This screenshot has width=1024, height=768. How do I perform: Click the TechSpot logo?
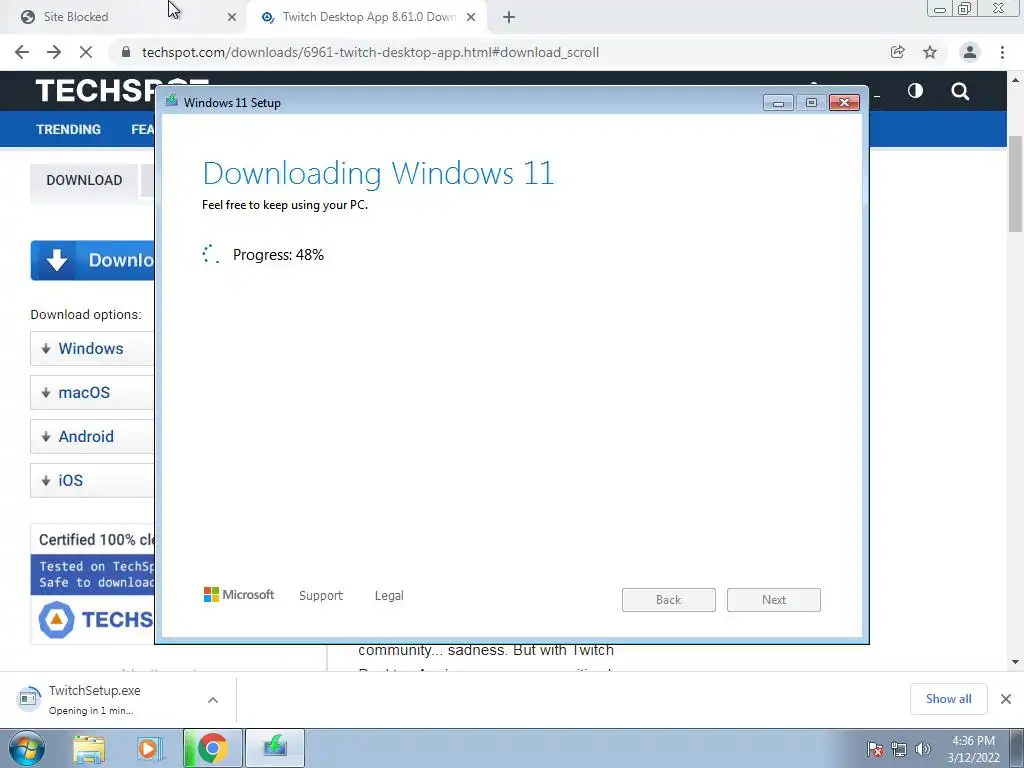[95, 91]
